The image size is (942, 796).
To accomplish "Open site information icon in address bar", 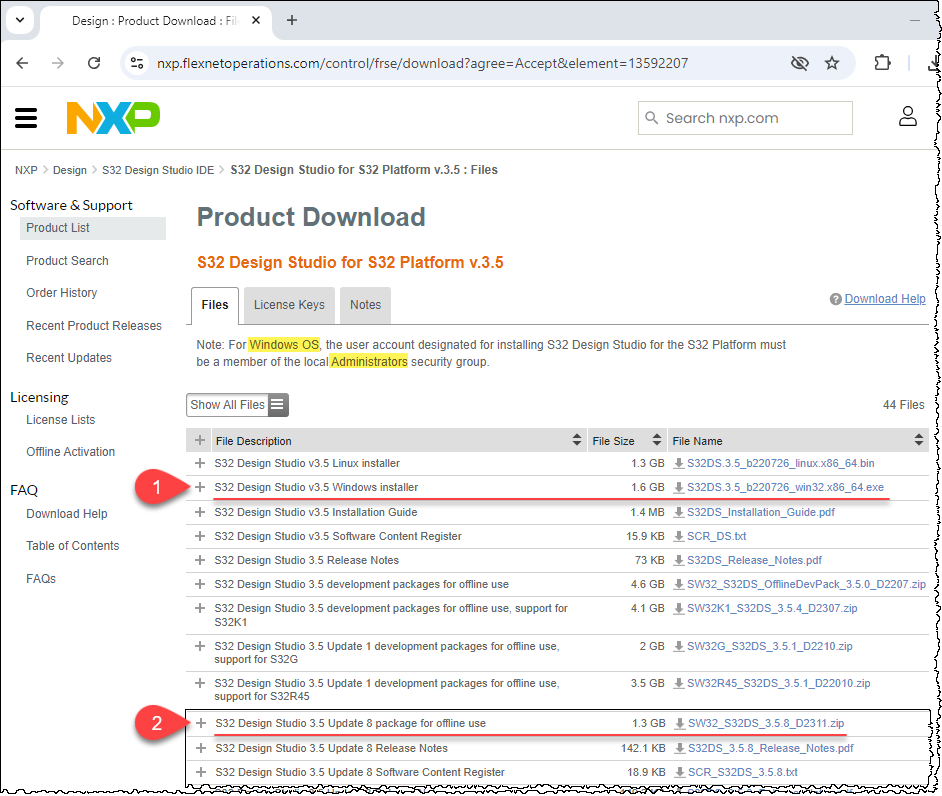I will [137, 63].
